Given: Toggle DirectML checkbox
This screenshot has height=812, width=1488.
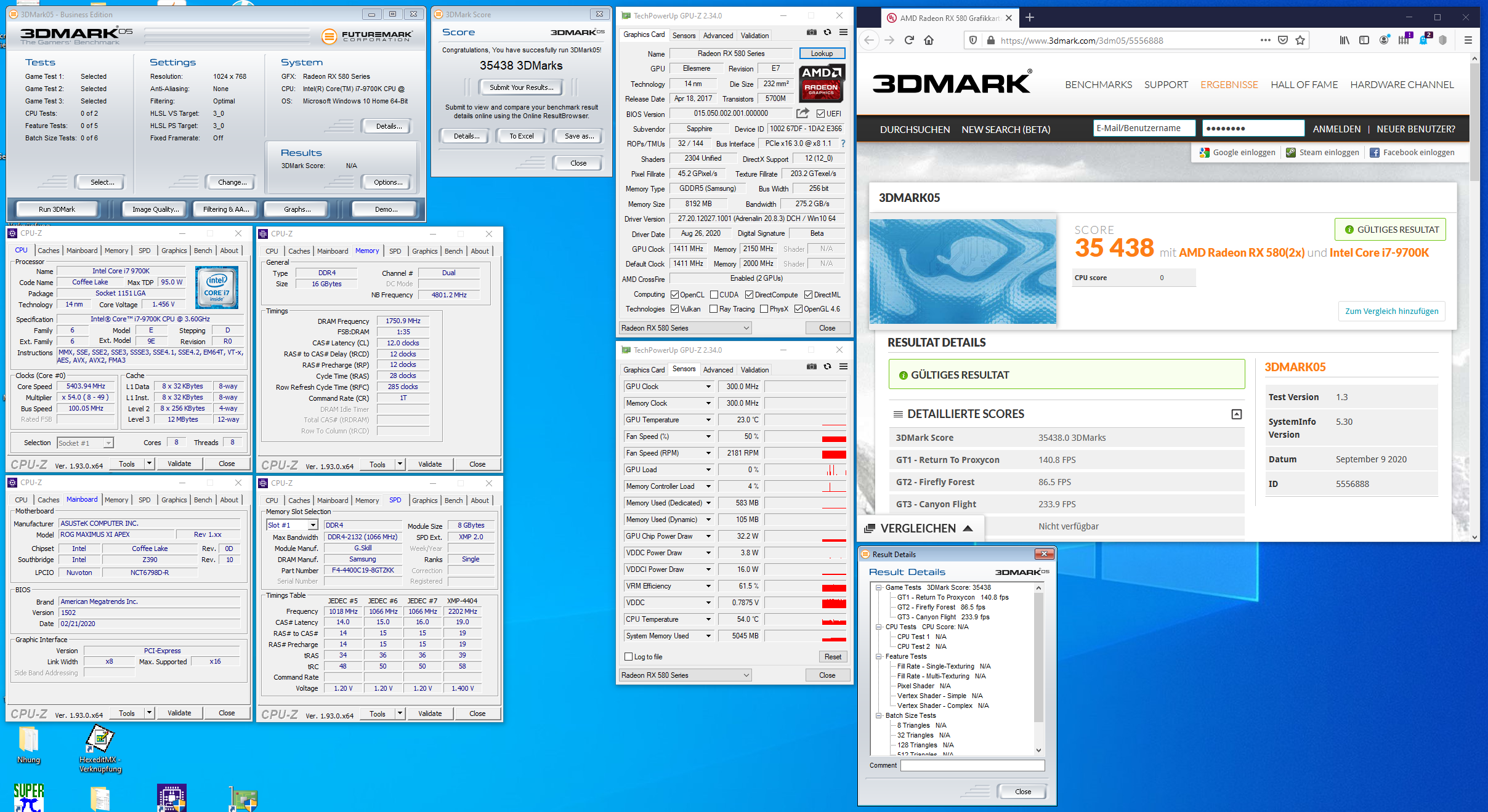Looking at the screenshot, I should pos(808,295).
